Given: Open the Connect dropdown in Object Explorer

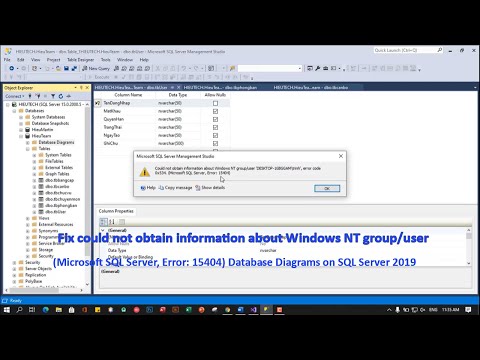Looking at the screenshot, I should pos(15,96).
